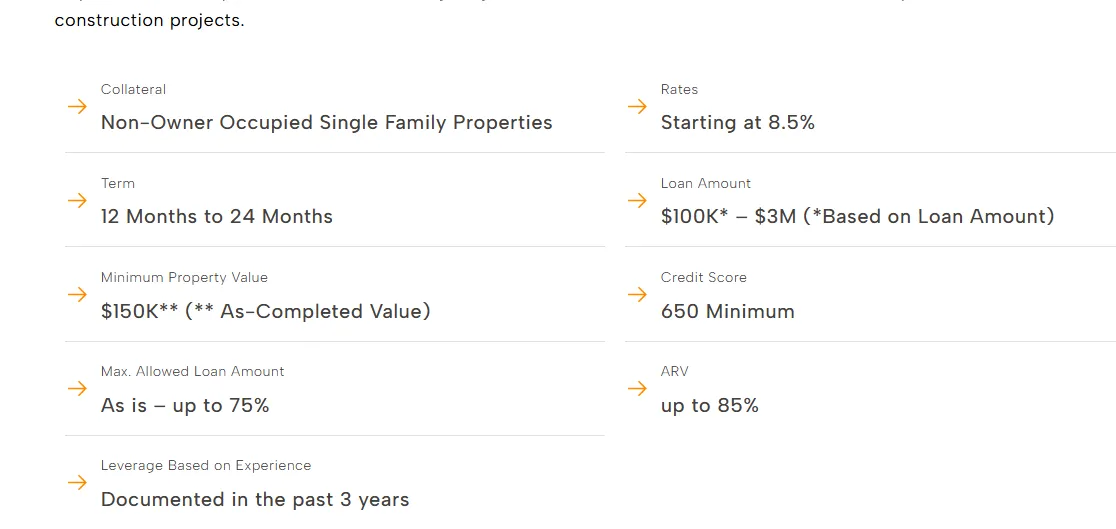
Task: Click the up to 85% ARV value
Action: (x=709, y=405)
